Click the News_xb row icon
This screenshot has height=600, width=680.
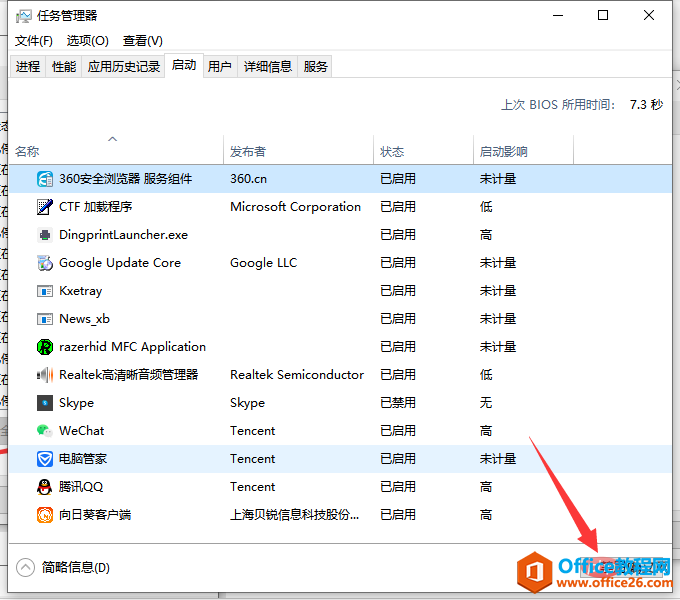click(45, 319)
